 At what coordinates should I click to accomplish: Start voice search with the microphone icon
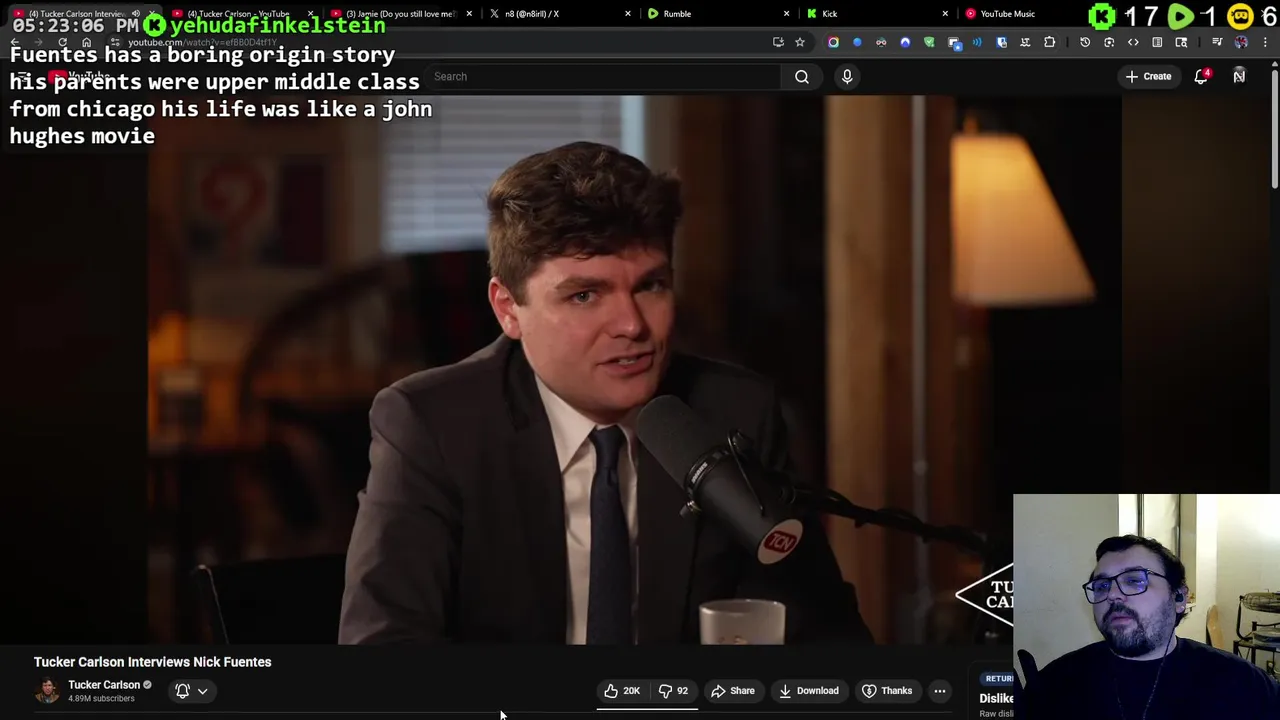point(847,76)
